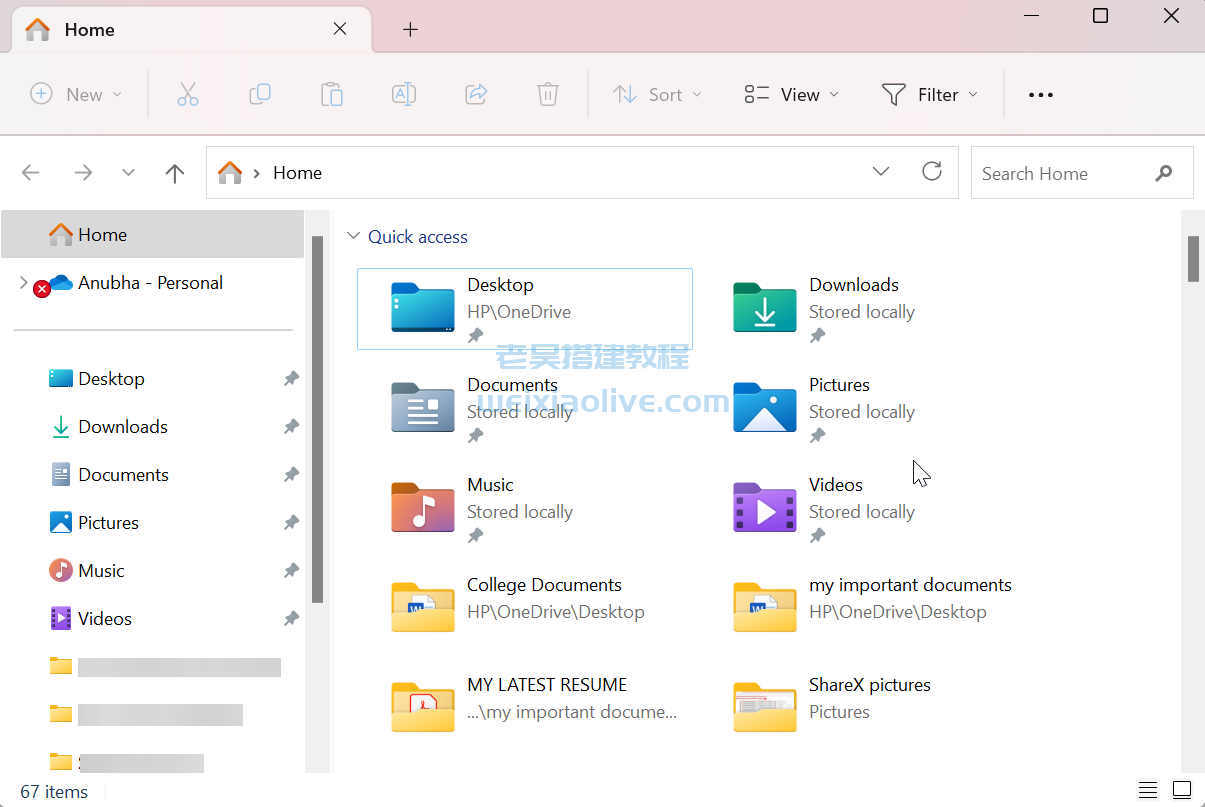This screenshot has width=1205, height=807.
Task: Click the Refresh icon beside the address bar
Action: 932,171
